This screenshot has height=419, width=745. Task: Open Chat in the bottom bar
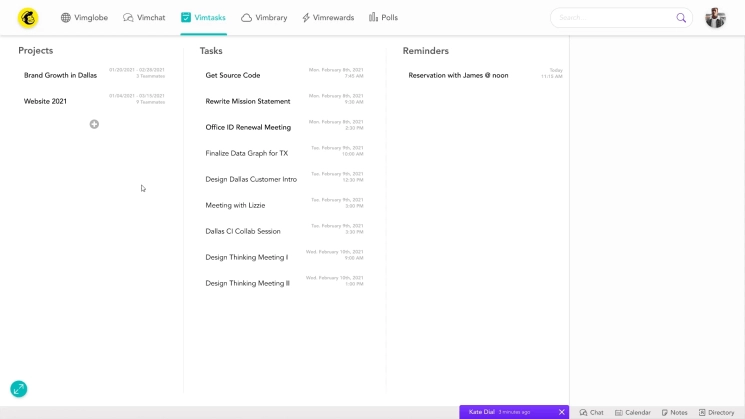(592, 412)
